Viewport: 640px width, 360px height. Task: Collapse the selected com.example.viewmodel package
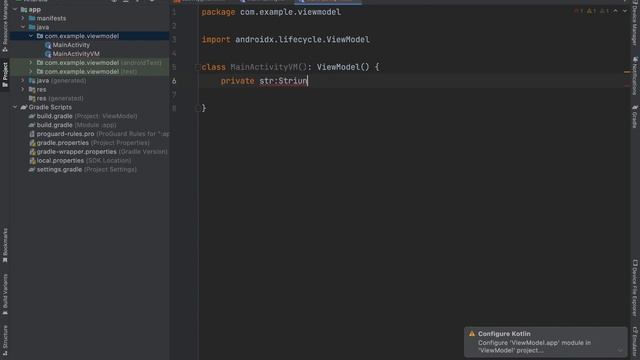[x=31, y=36]
